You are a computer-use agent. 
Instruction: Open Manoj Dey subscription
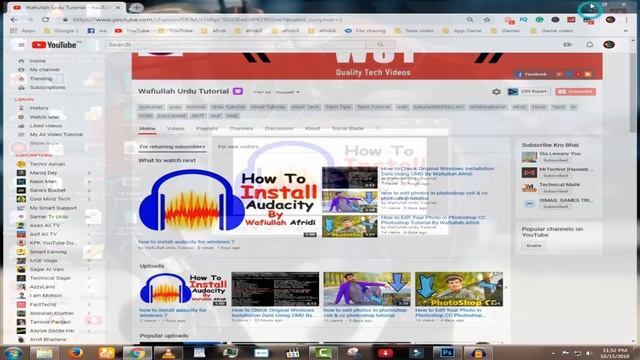click(43, 173)
